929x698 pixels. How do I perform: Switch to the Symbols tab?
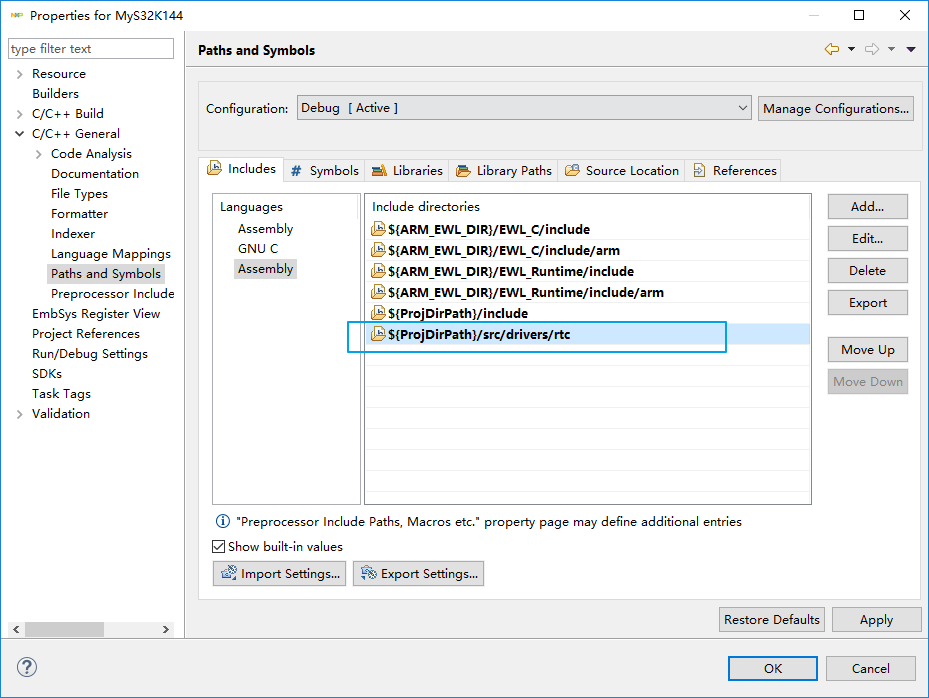(x=324, y=171)
